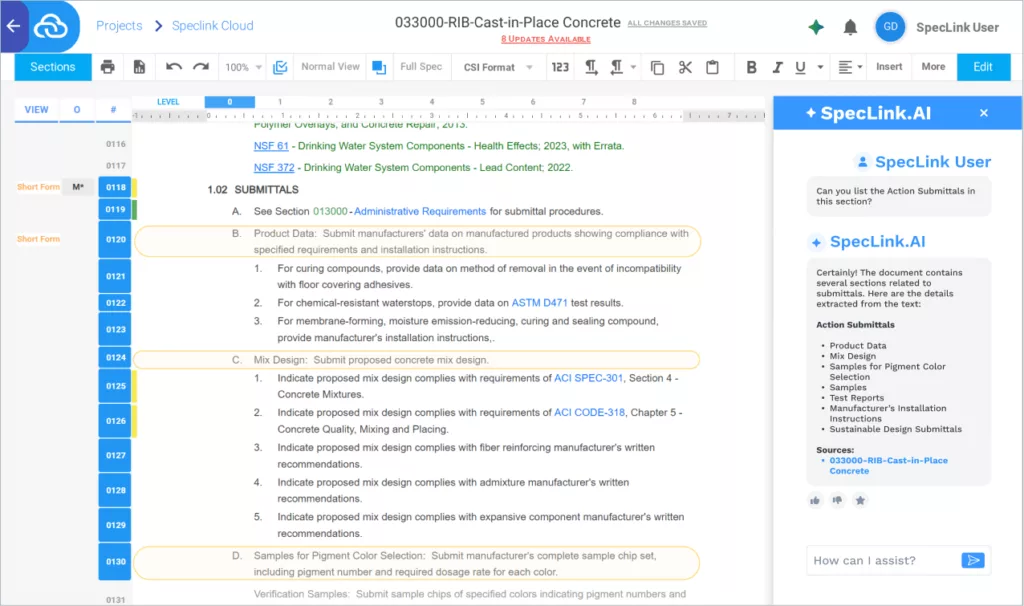Give thumbs up to AI response
1024x606 pixels.
[815, 500]
